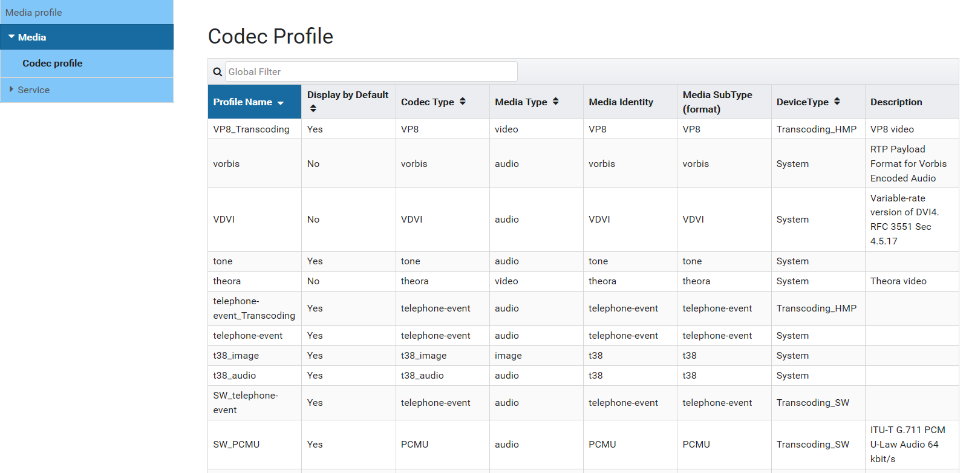
Task: Click the Media SubType (format) column header
Action: coord(717,102)
